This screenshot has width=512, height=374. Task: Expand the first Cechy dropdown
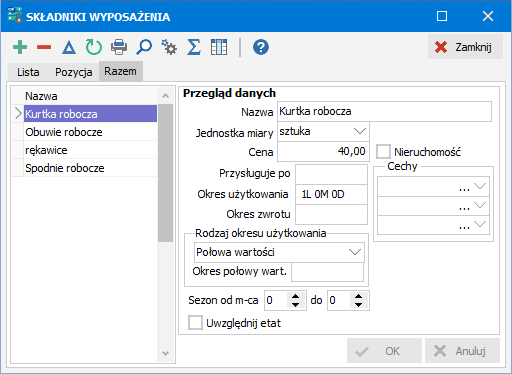480,186
